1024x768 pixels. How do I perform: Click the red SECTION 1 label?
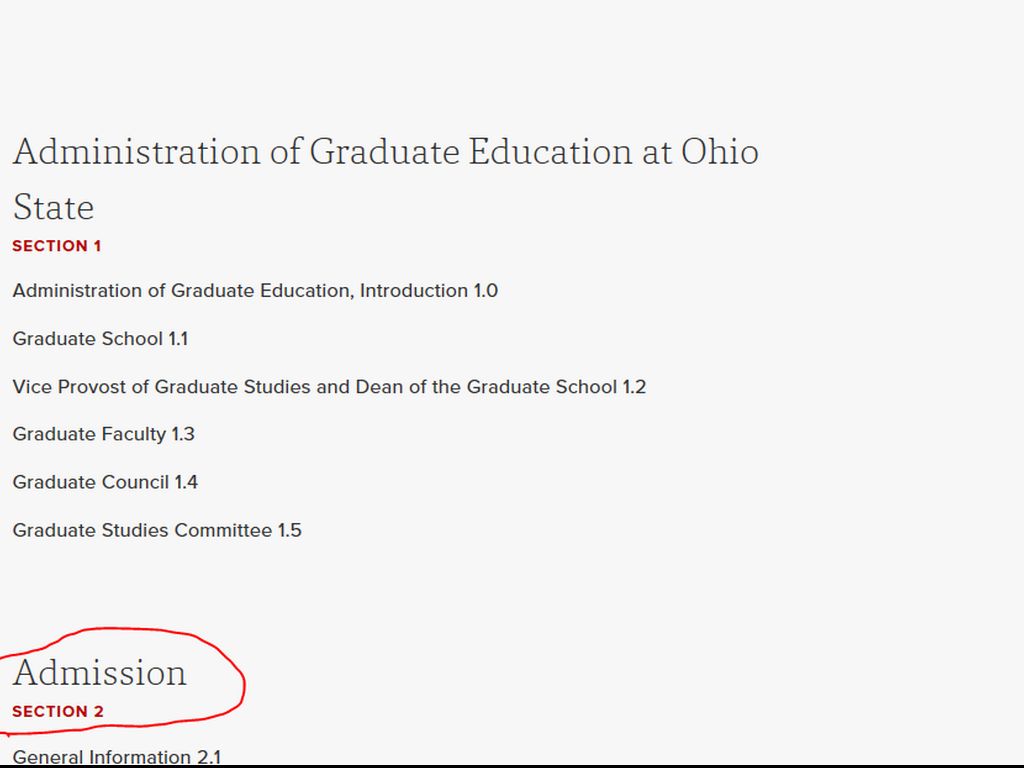57,246
